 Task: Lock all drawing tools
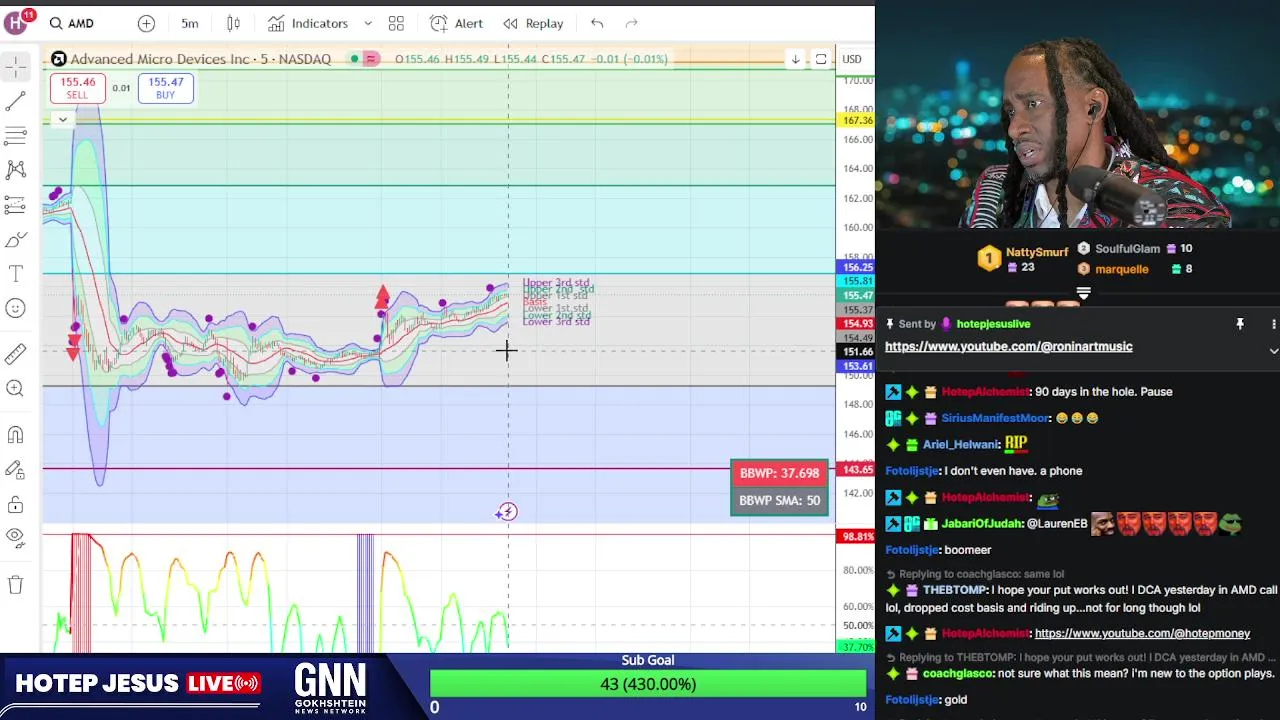pyautogui.click(x=15, y=504)
